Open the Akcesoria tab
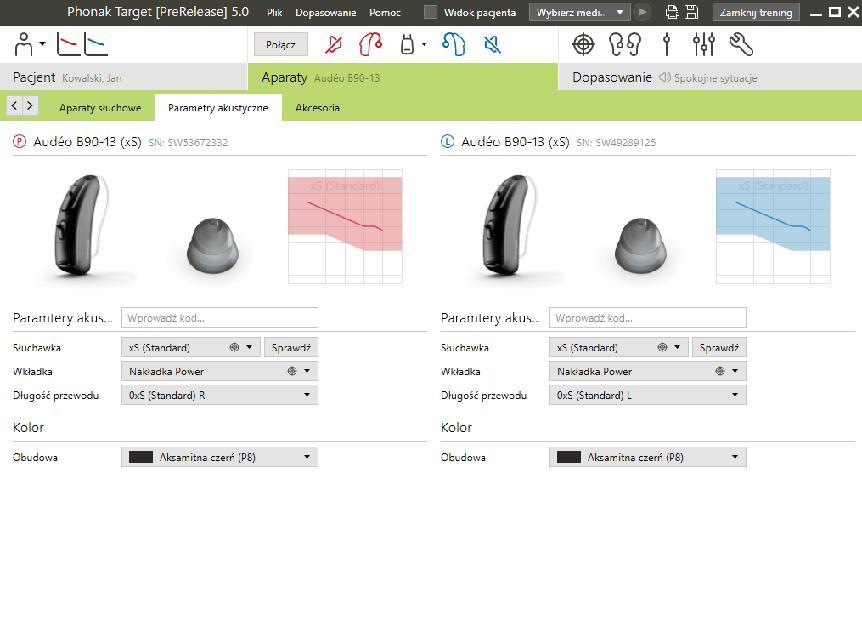862x627 pixels. click(x=317, y=108)
